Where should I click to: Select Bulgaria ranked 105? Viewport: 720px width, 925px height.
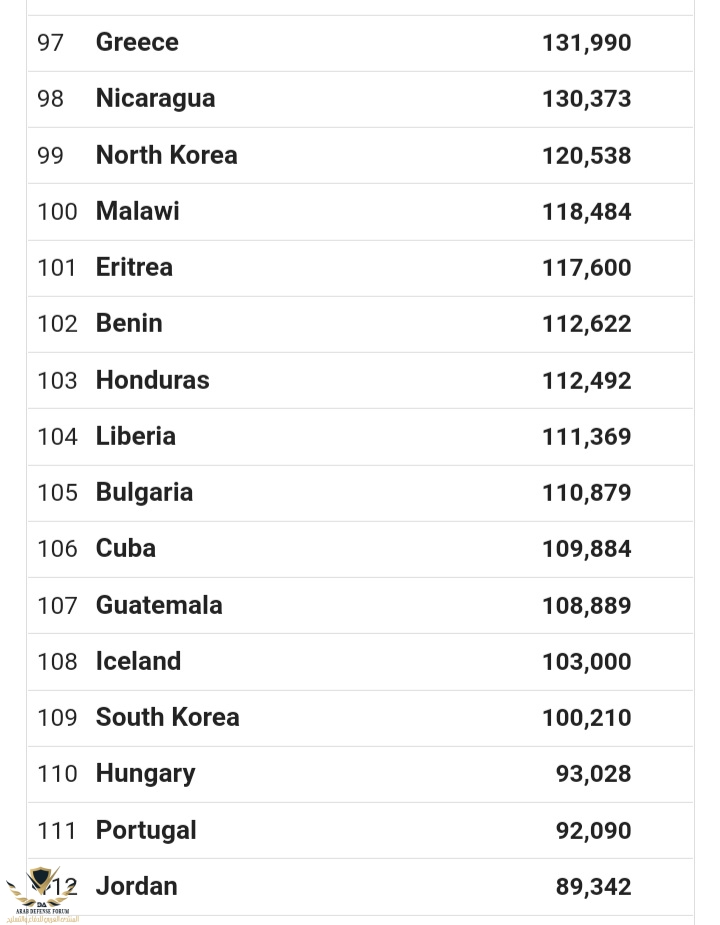(144, 493)
